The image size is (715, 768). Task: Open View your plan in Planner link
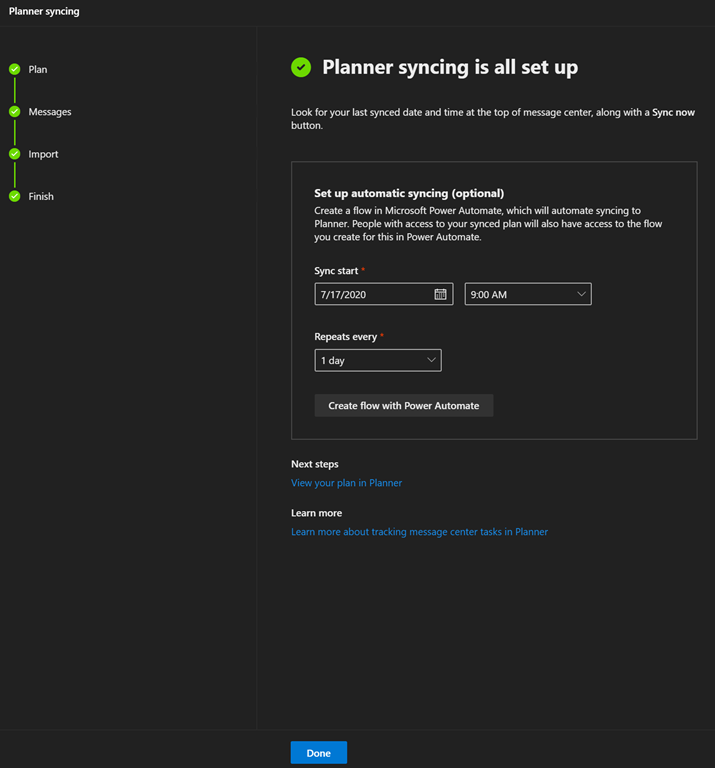(x=346, y=483)
